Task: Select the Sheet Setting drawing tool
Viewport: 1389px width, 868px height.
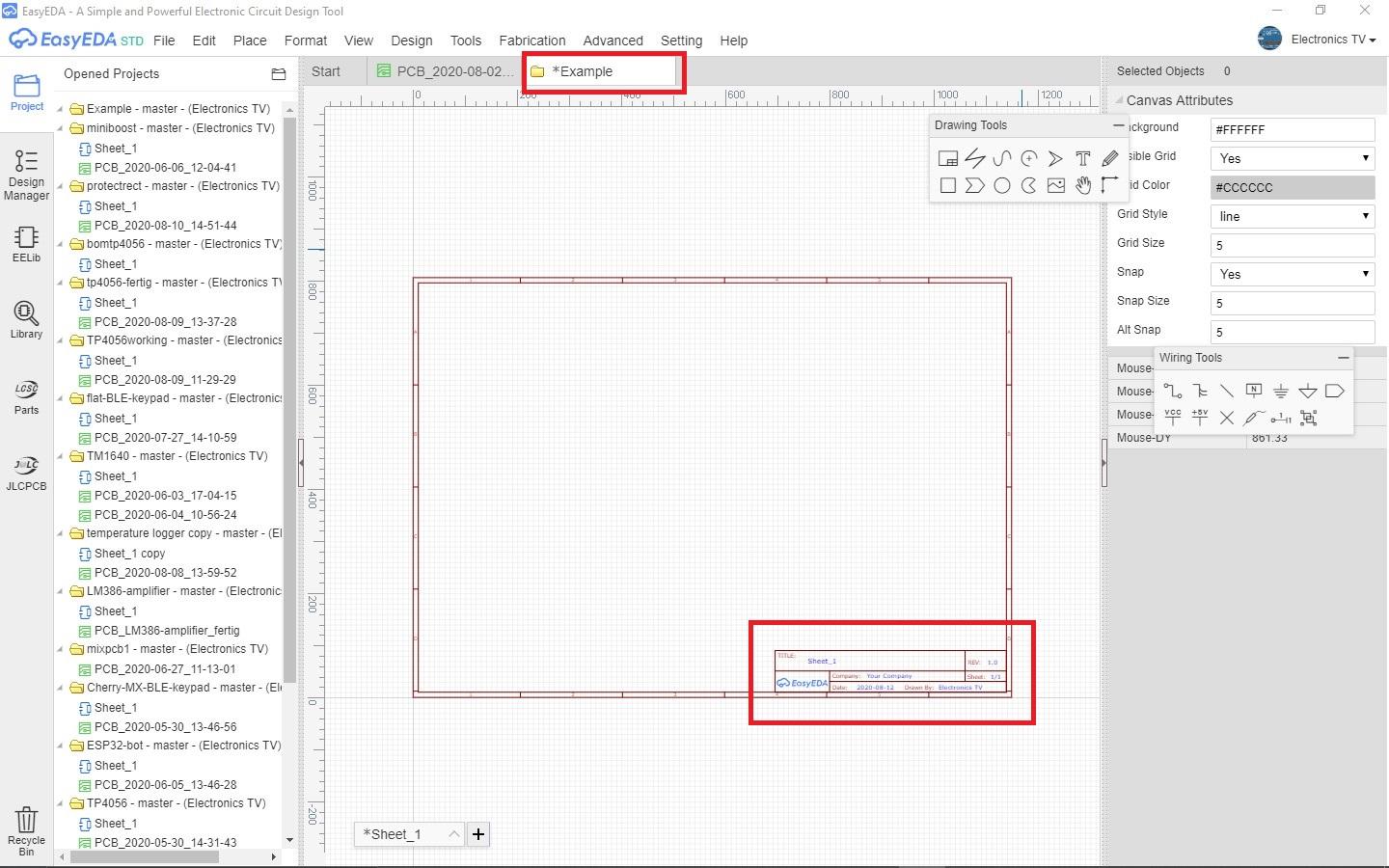Action: (x=948, y=158)
